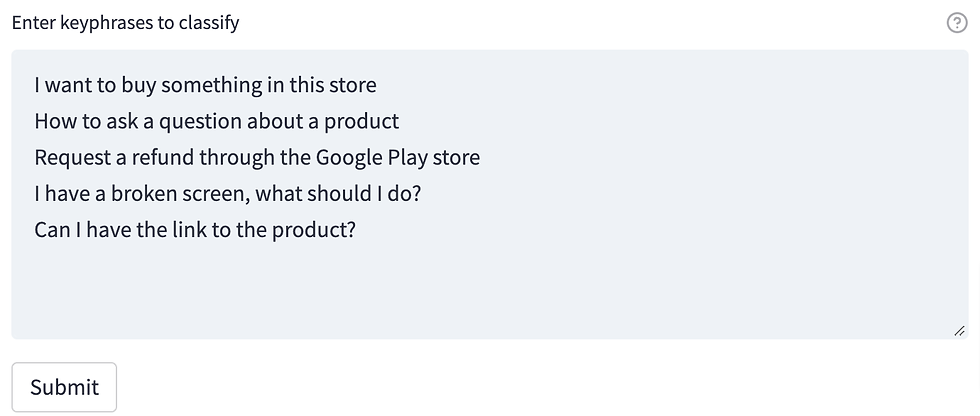Click the 'Enter keyphrases to classify' label
The height and width of the screenshot is (416, 980).
click(x=125, y=23)
